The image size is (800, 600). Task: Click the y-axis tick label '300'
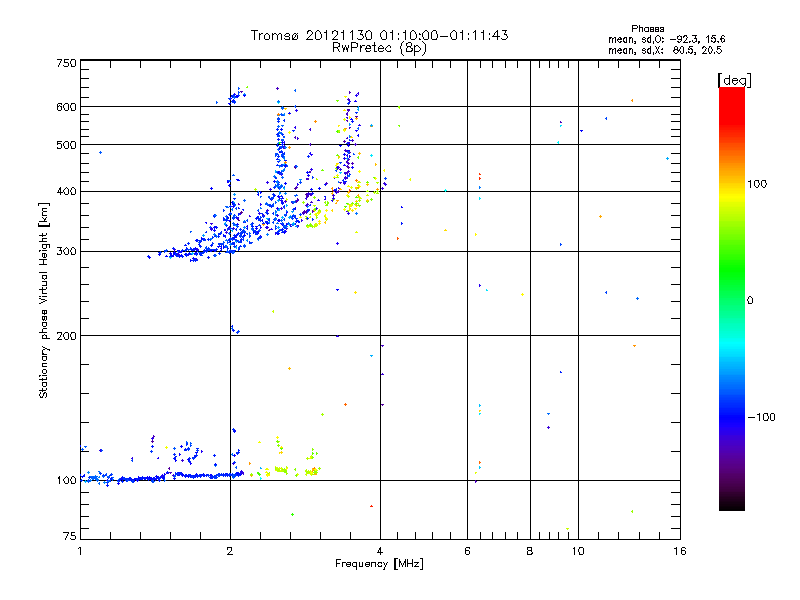coord(66,252)
